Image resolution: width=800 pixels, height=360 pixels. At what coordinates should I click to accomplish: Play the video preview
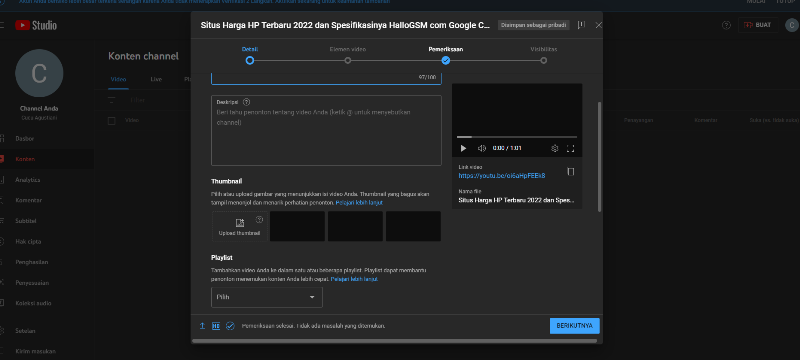tap(463, 148)
